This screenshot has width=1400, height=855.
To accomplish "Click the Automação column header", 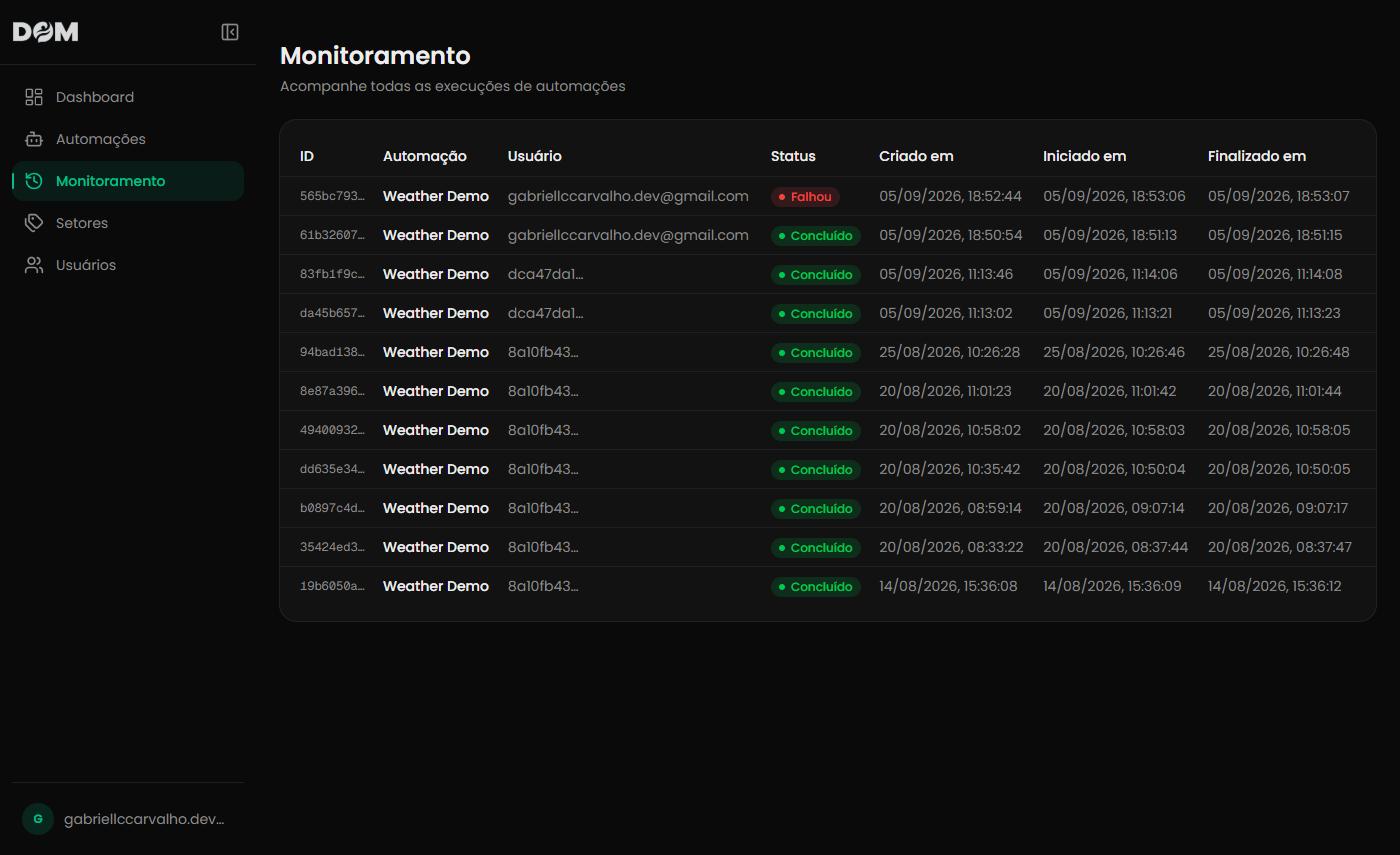I will pyautogui.click(x=425, y=156).
